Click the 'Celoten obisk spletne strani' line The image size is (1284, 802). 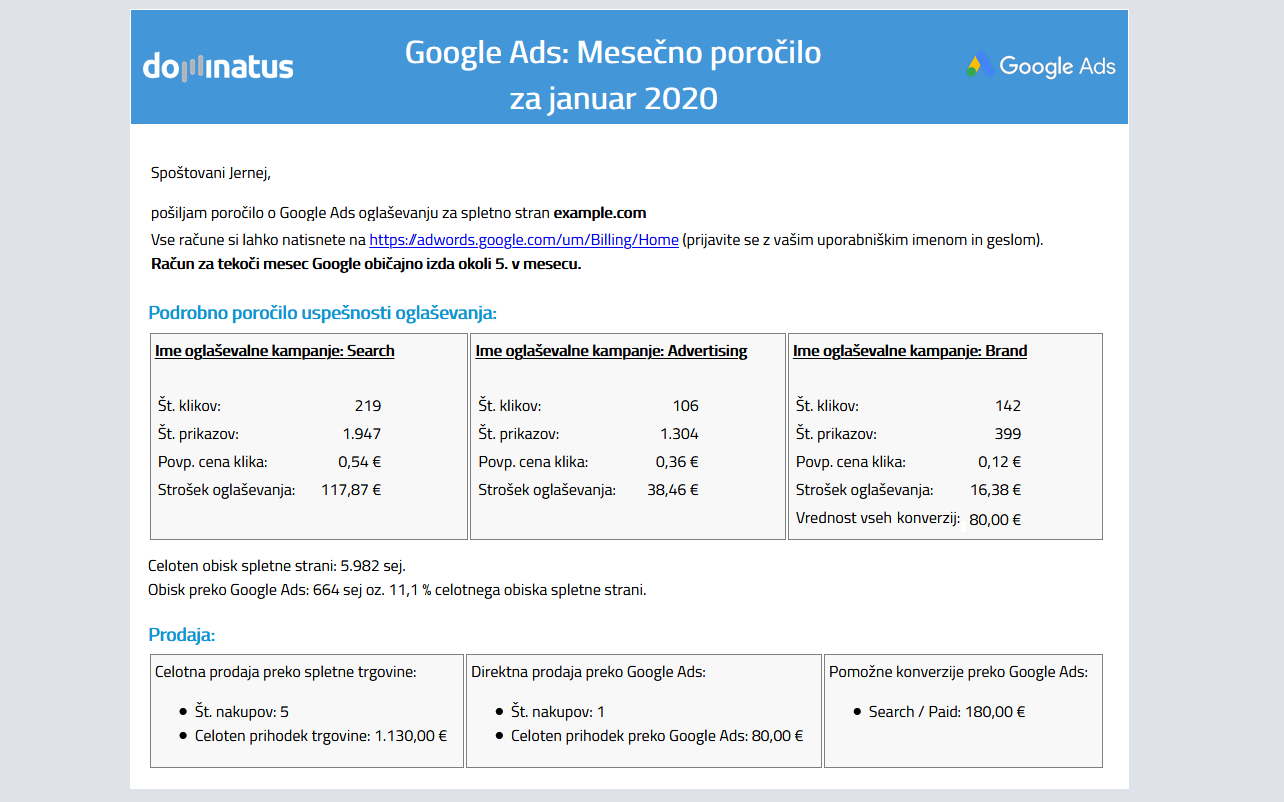point(277,566)
